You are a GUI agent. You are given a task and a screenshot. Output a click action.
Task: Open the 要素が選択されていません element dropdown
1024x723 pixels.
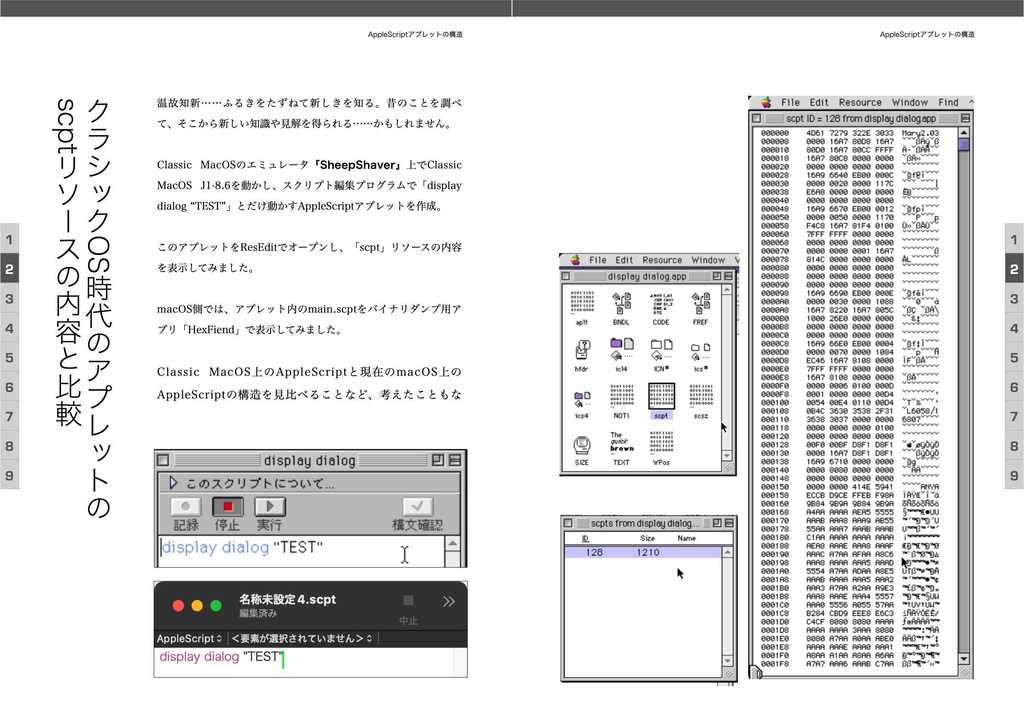click(x=300, y=638)
